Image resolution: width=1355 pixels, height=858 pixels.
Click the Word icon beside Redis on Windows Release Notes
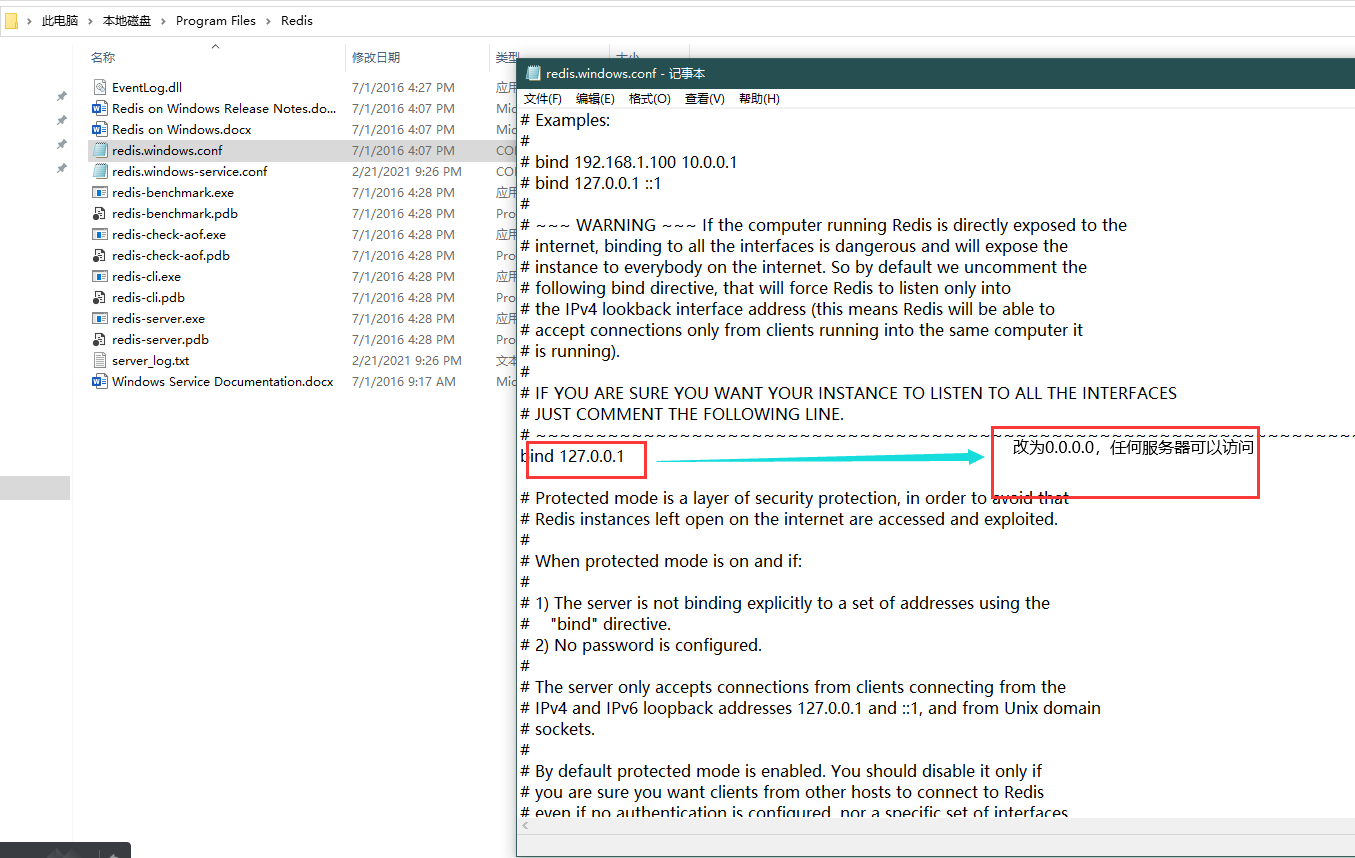(x=99, y=108)
